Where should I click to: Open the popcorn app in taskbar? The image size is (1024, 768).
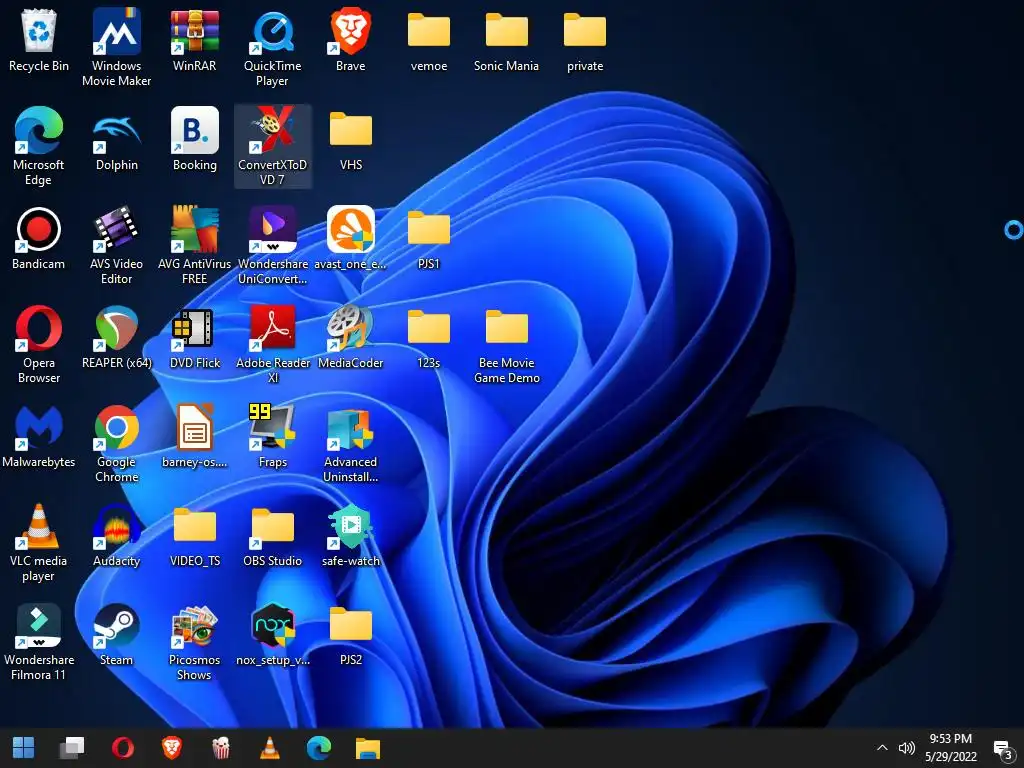coord(221,748)
